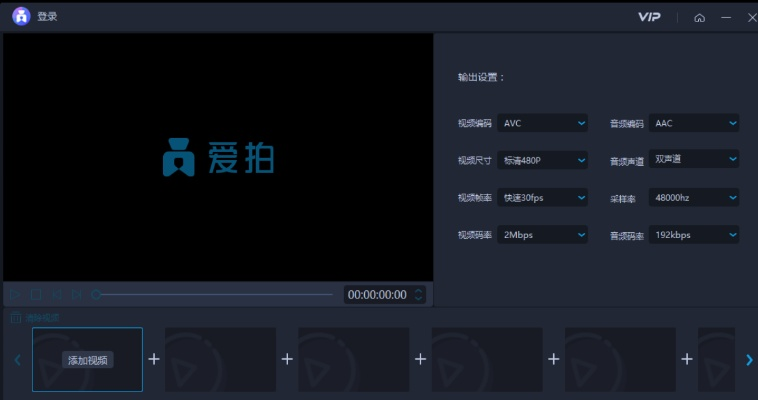
Task: Click plus between first and second slots
Action: click(x=154, y=359)
